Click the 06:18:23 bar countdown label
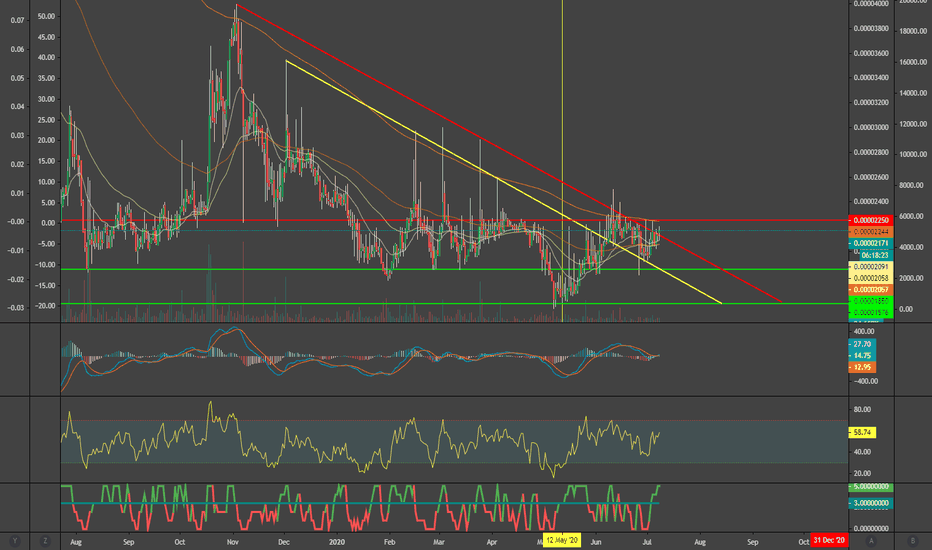The width and height of the screenshot is (932, 550). [874, 254]
